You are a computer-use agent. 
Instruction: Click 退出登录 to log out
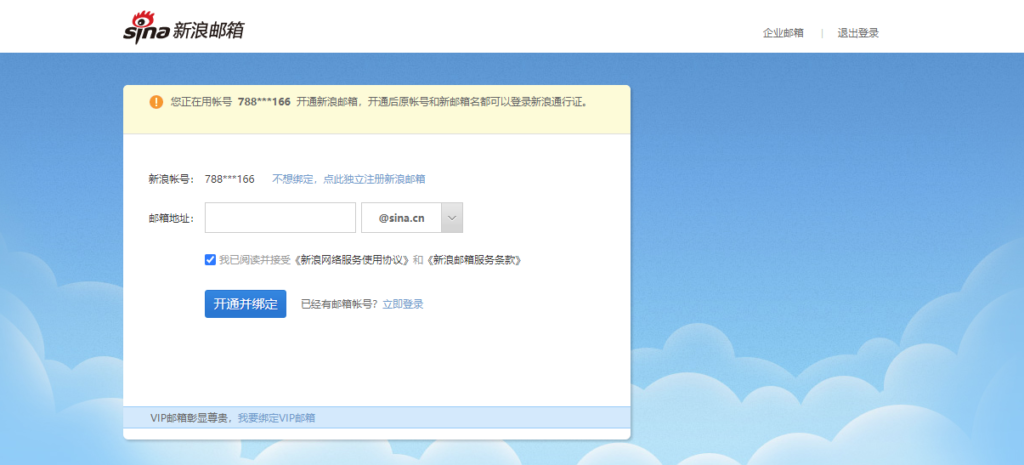(x=858, y=33)
